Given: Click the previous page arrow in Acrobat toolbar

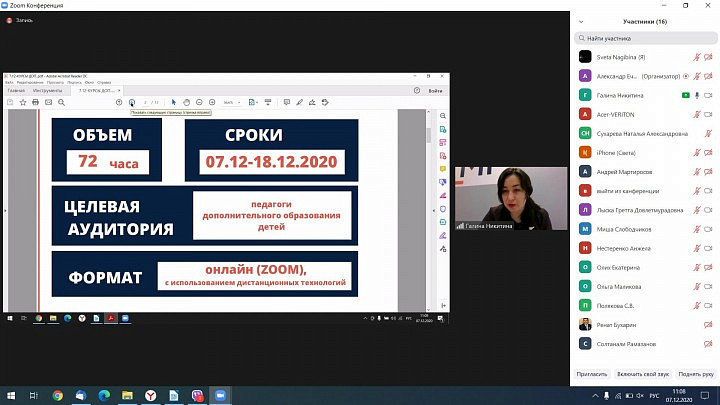Looking at the screenshot, I should click(x=119, y=102).
